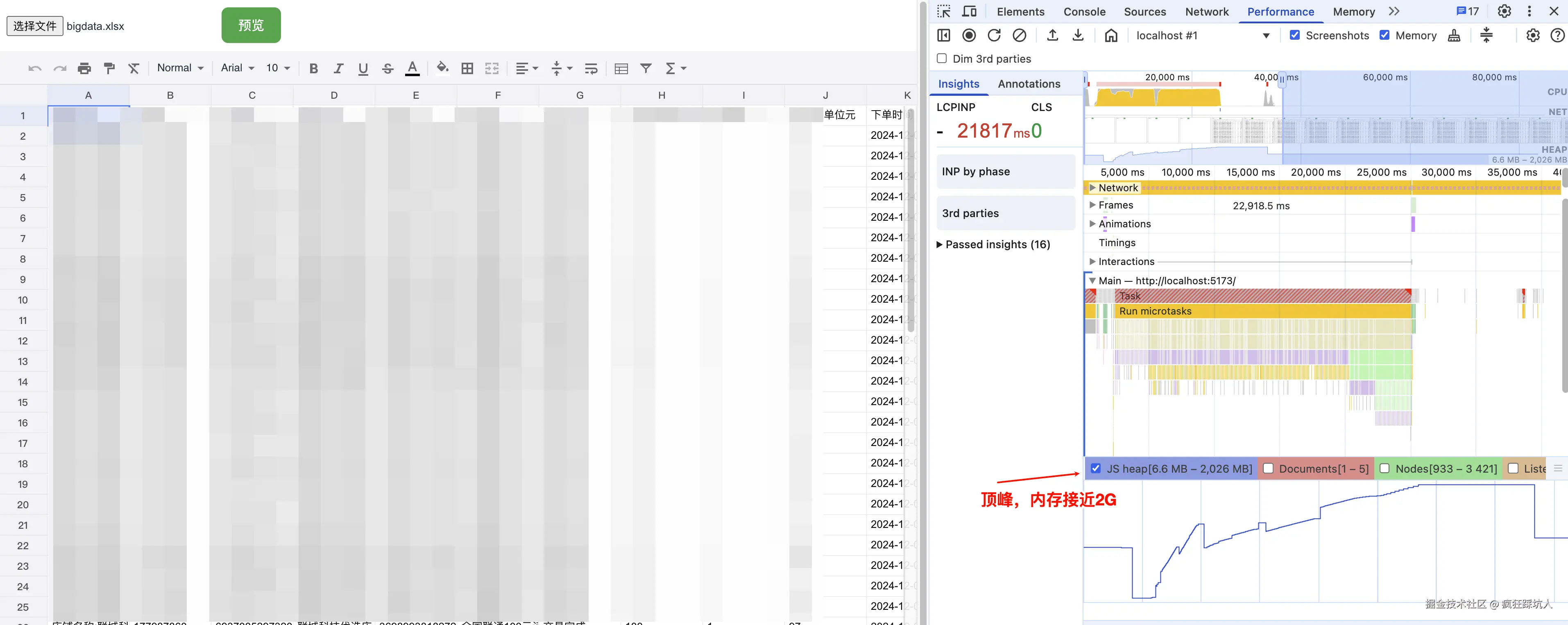Uncheck the Screenshots checkbox
Screen dimensions: 1568x625
(x=1295, y=35)
